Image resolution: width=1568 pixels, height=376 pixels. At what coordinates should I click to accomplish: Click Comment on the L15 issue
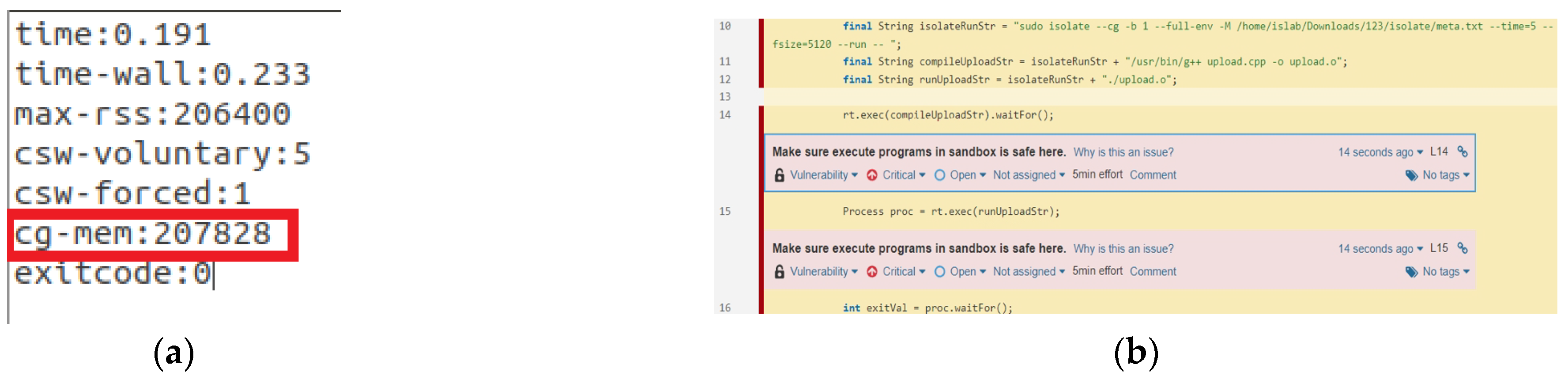[1153, 272]
